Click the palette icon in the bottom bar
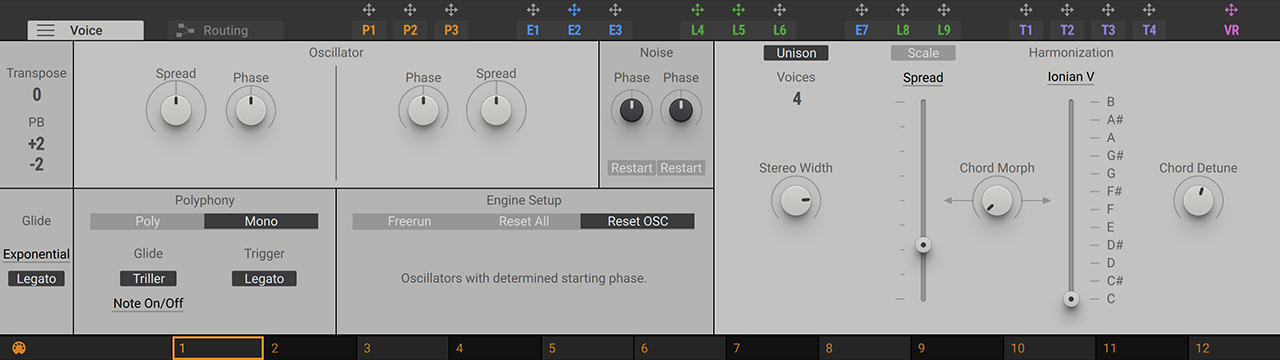The height and width of the screenshot is (360, 1280). pos(18,349)
